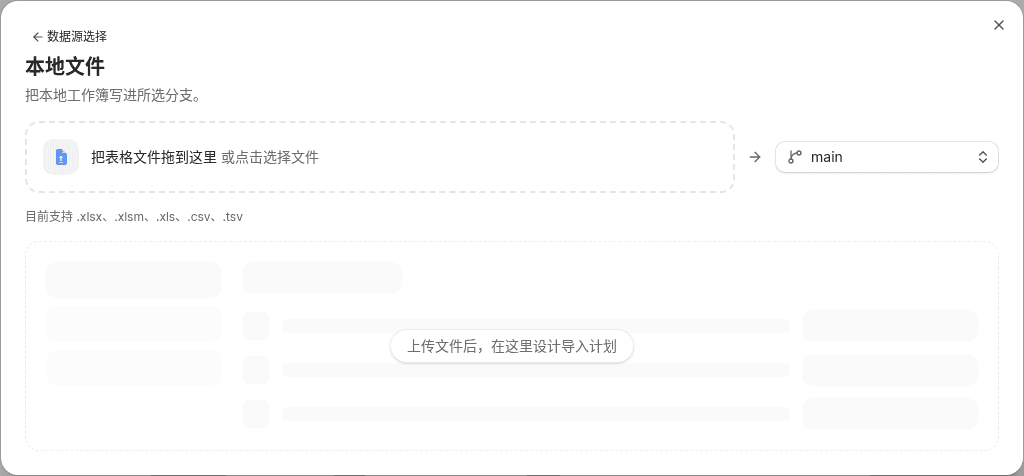Click the second small square placeholder in the rows

[x=256, y=370]
